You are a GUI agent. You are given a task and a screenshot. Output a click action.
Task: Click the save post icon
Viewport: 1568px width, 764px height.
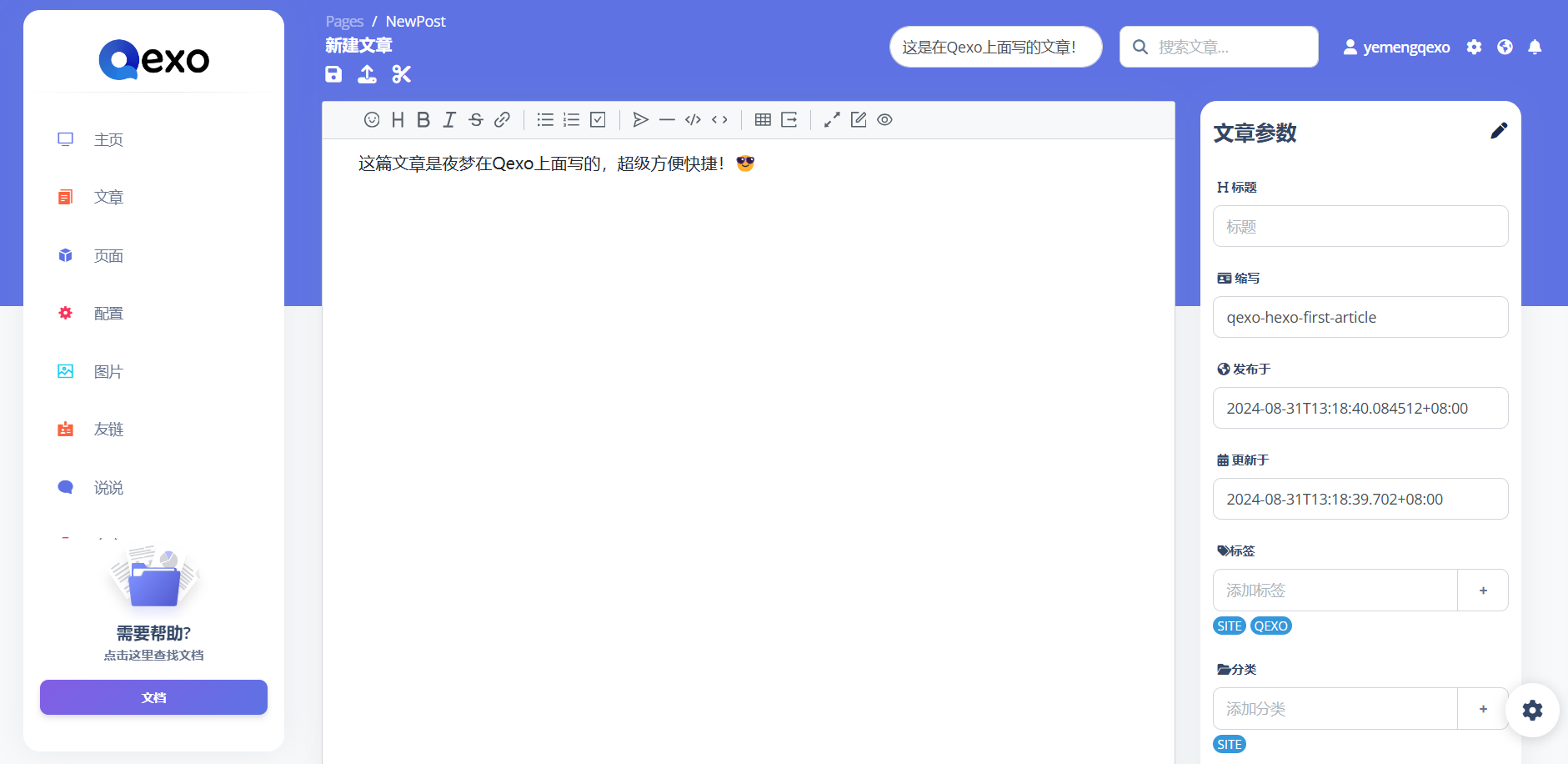pos(333,74)
